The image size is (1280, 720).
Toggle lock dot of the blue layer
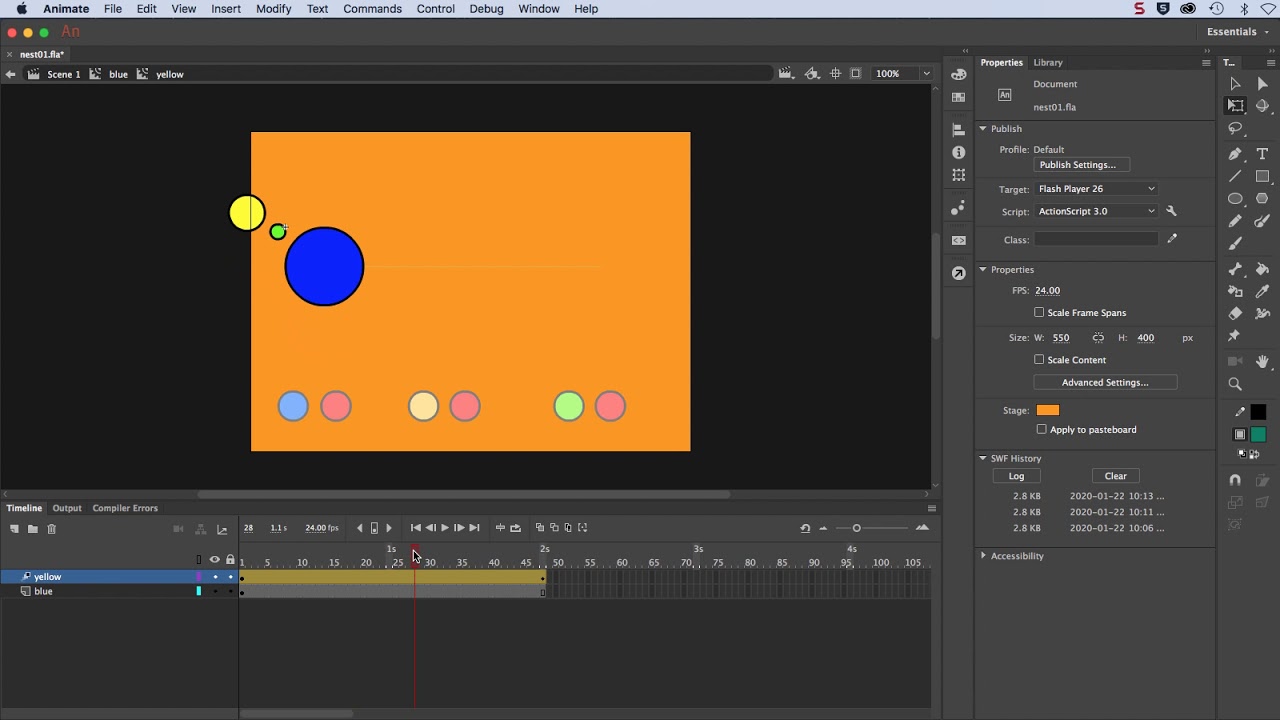click(231, 591)
